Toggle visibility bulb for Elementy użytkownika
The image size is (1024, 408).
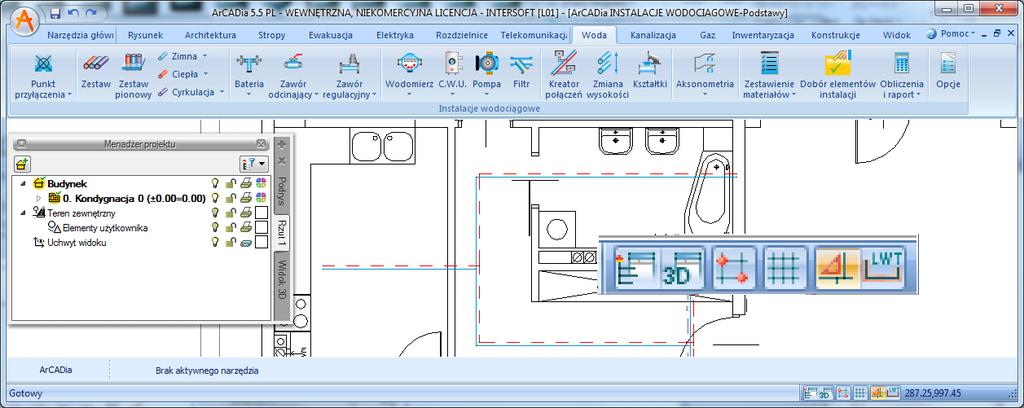click(x=213, y=227)
